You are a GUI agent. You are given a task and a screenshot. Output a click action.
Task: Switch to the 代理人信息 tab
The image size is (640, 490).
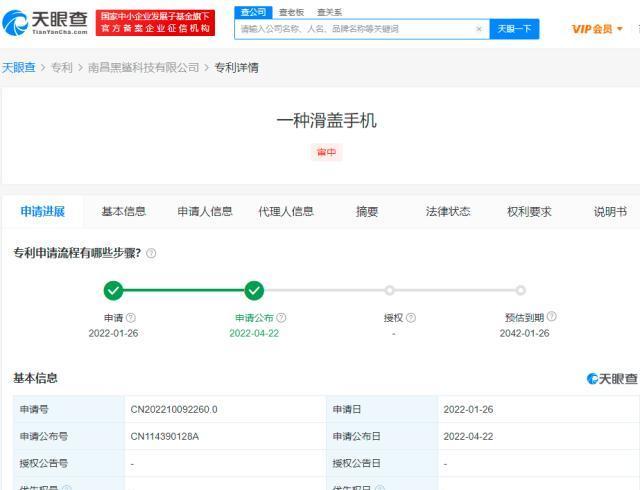(x=286, y=212)
